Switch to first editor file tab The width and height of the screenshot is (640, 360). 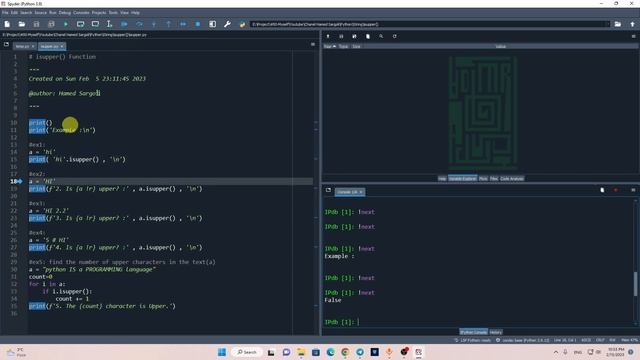[24, 47]
